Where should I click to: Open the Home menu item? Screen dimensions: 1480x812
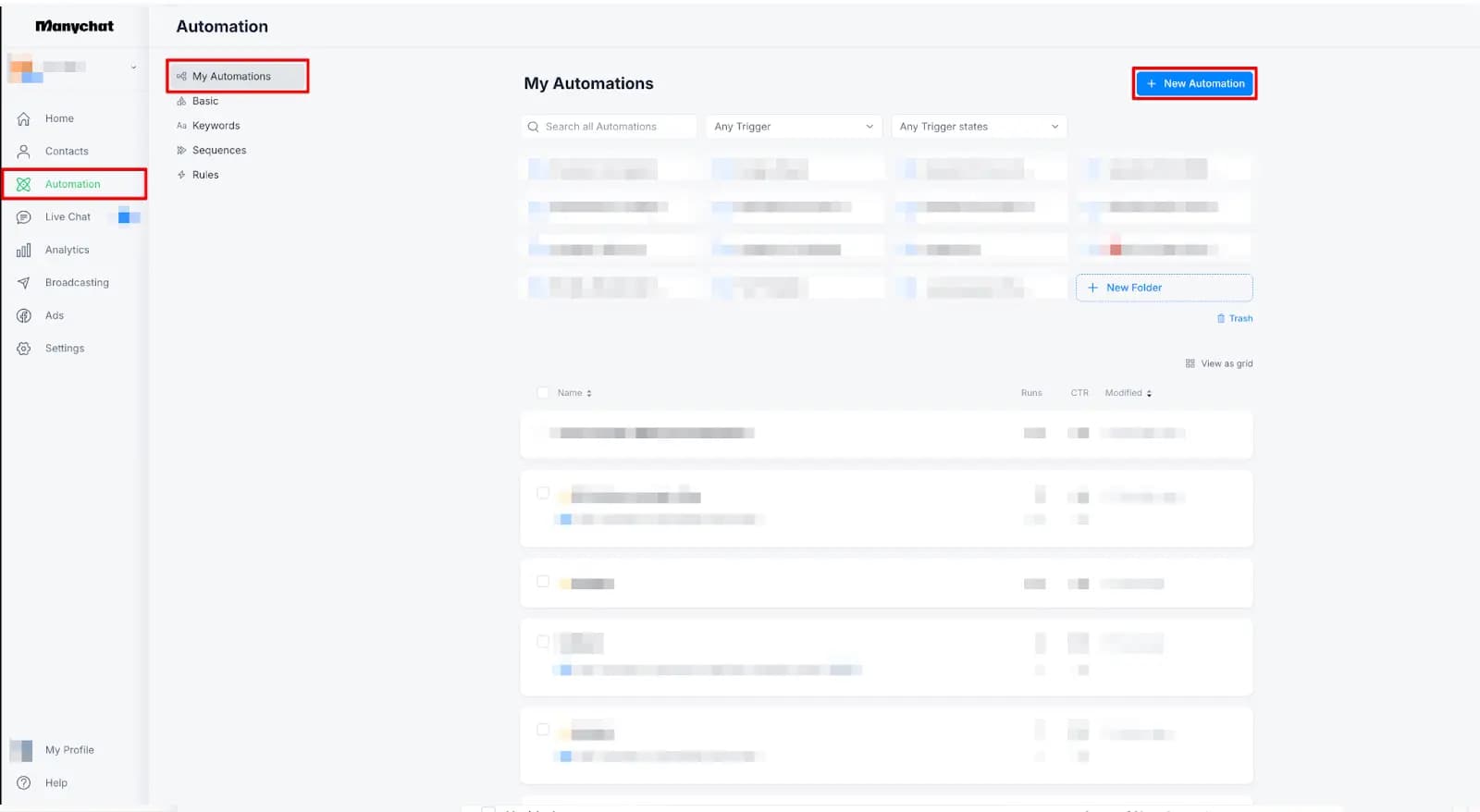click(59, 118)
